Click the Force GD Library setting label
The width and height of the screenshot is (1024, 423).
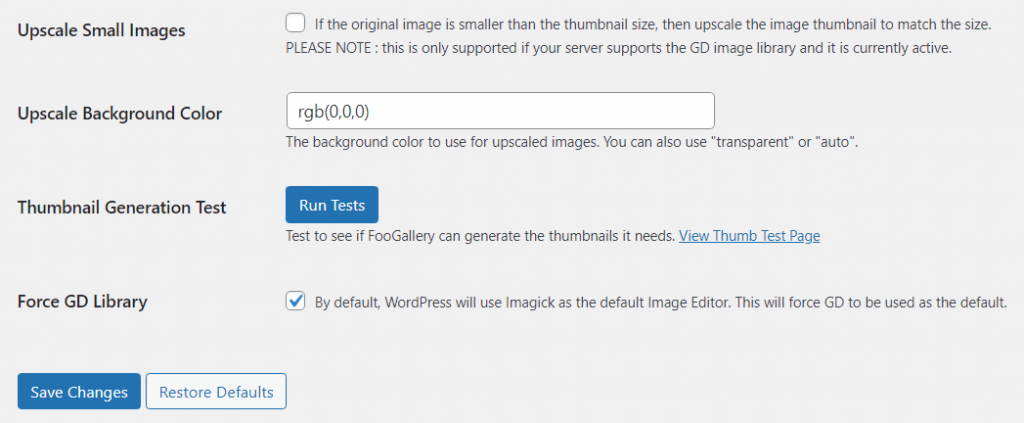pos(82,300)
